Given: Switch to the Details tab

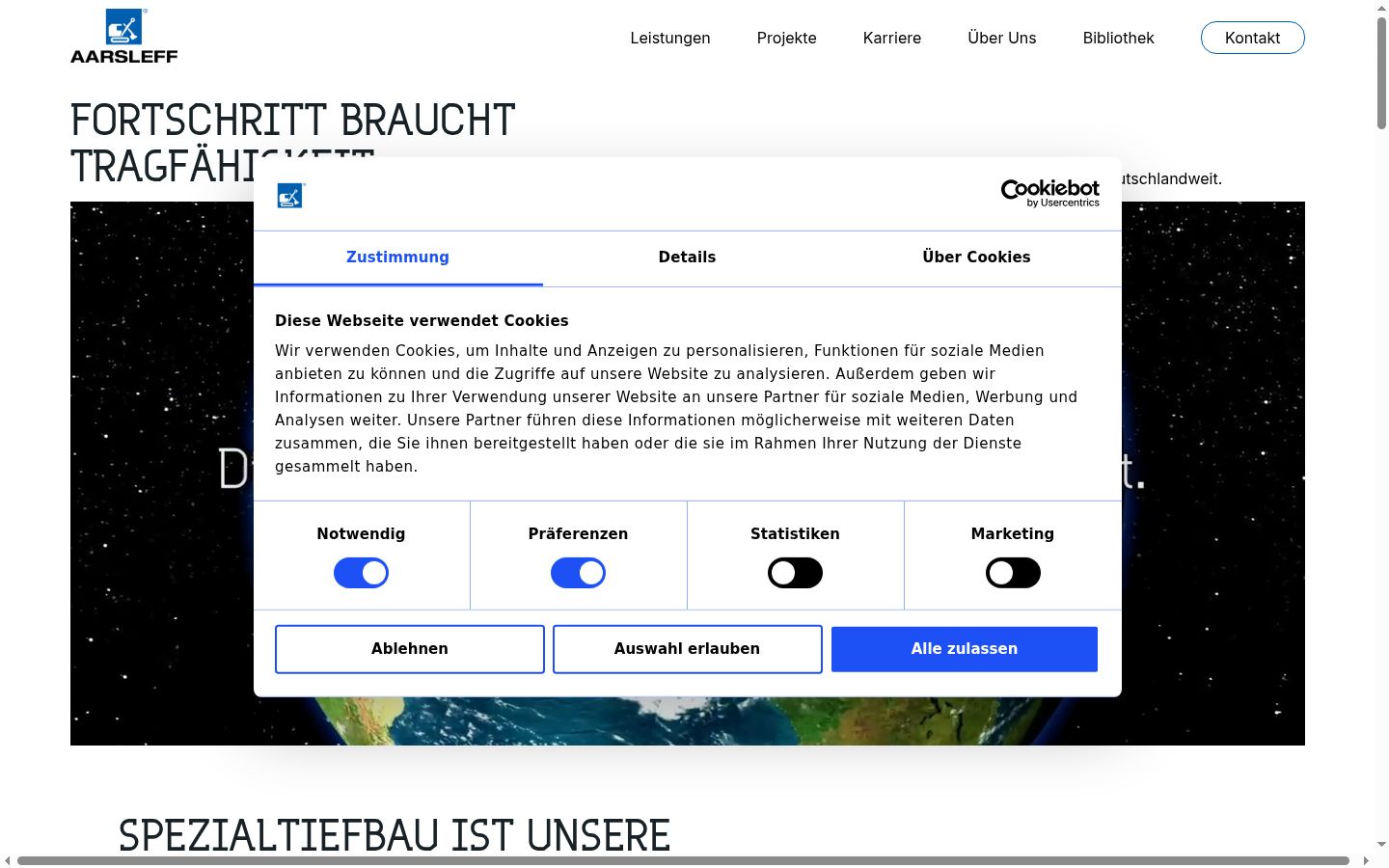Looking at the screenshot, I should (x=687, y=258).
